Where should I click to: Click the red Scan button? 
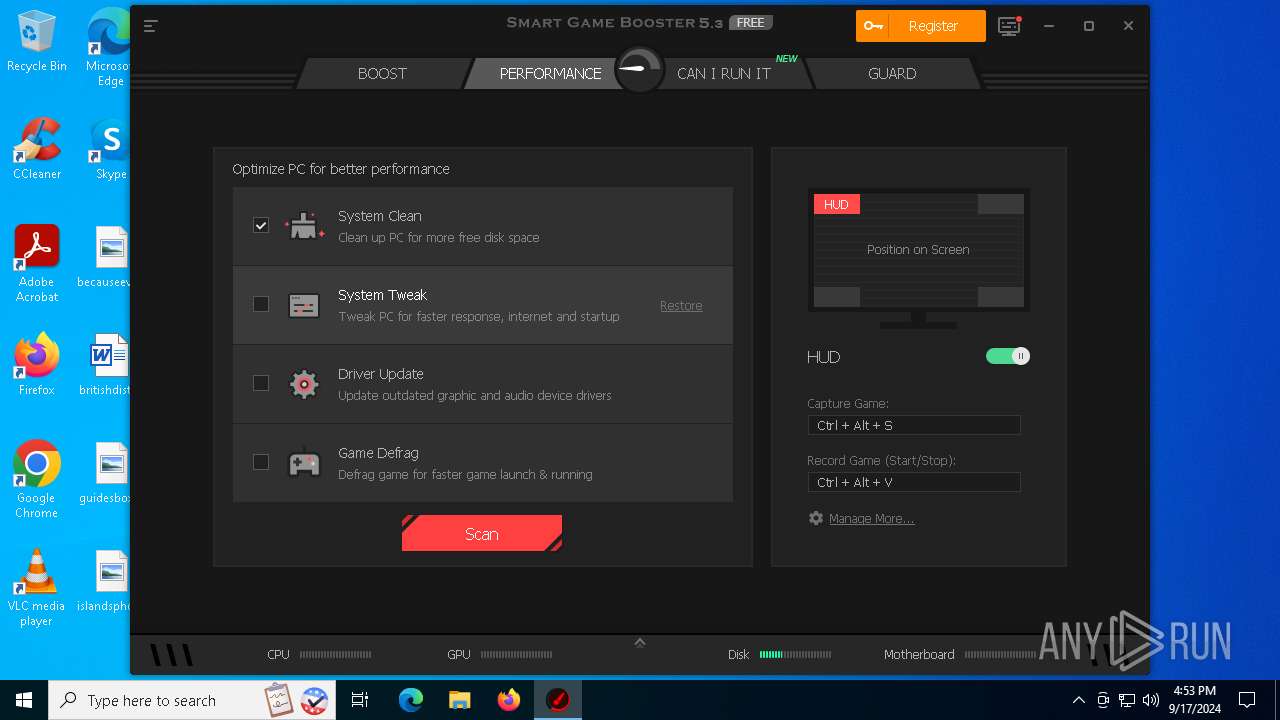point(482,534)
